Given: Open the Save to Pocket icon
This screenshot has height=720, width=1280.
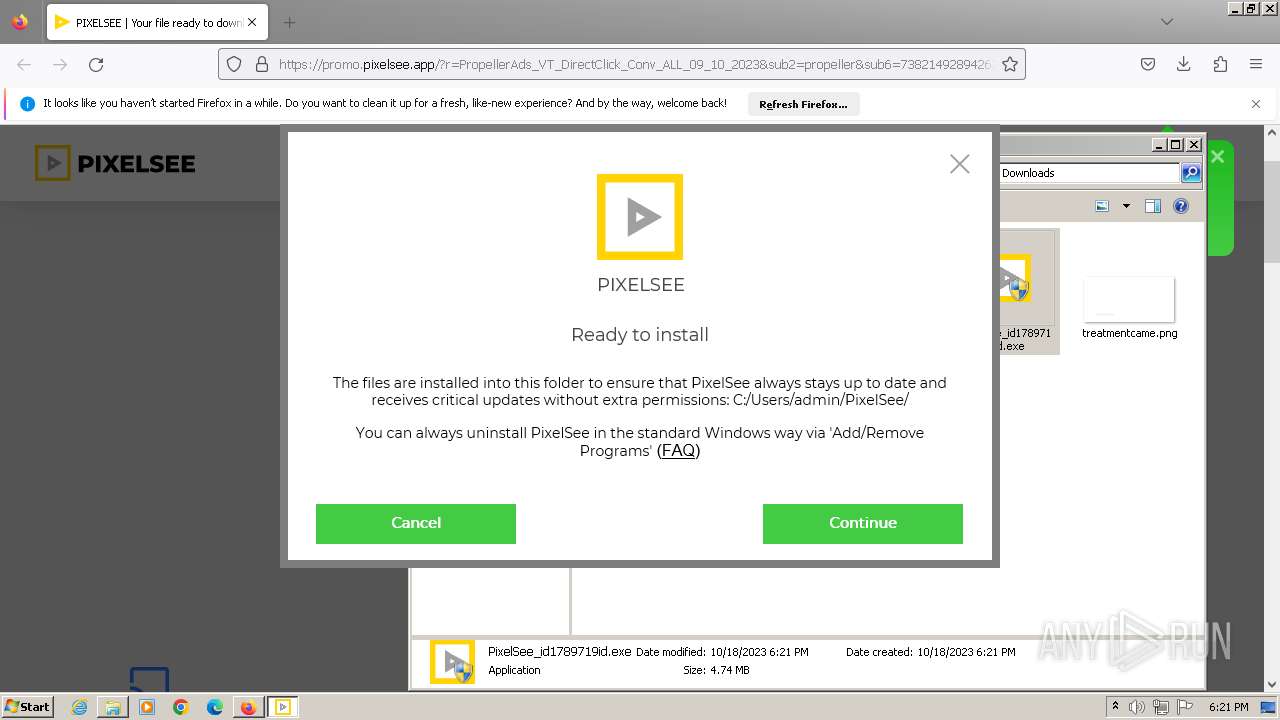Looking at the screenshot, I should coord(1148,64).
